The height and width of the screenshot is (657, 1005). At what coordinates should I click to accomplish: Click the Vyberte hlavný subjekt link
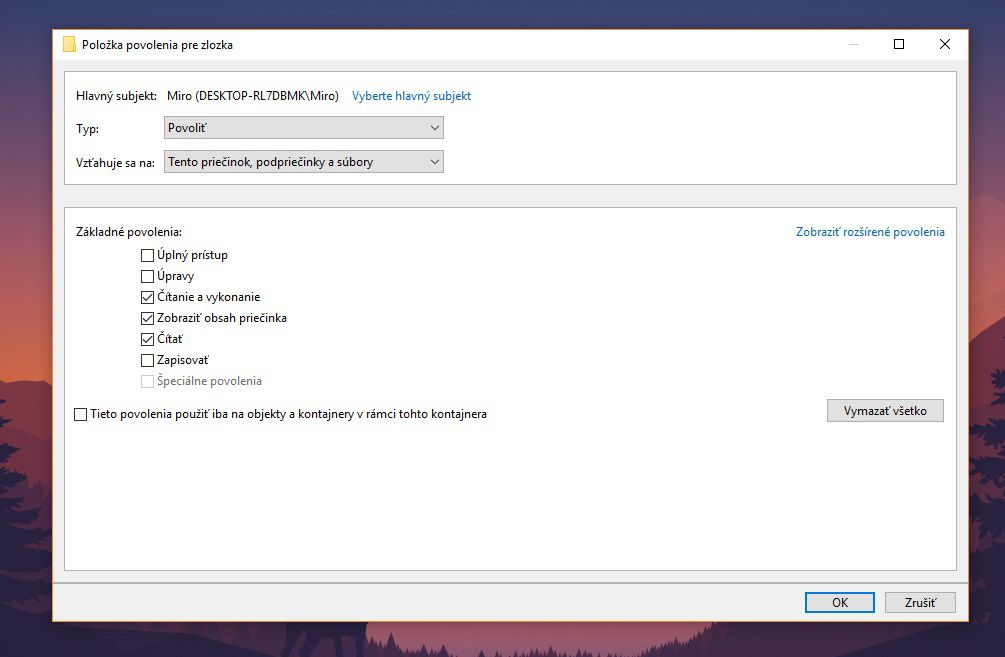pyautogui.click(x=411, y=96)
